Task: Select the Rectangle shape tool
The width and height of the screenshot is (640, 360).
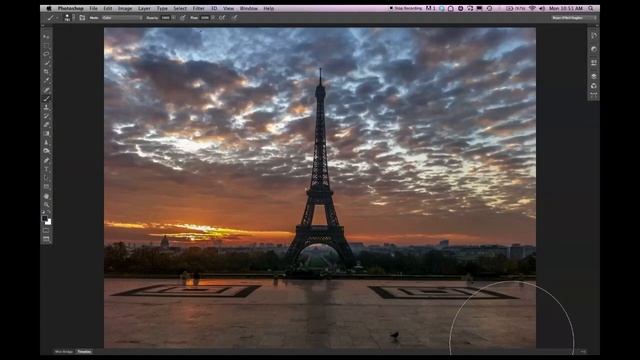Action: pos(46,187)
